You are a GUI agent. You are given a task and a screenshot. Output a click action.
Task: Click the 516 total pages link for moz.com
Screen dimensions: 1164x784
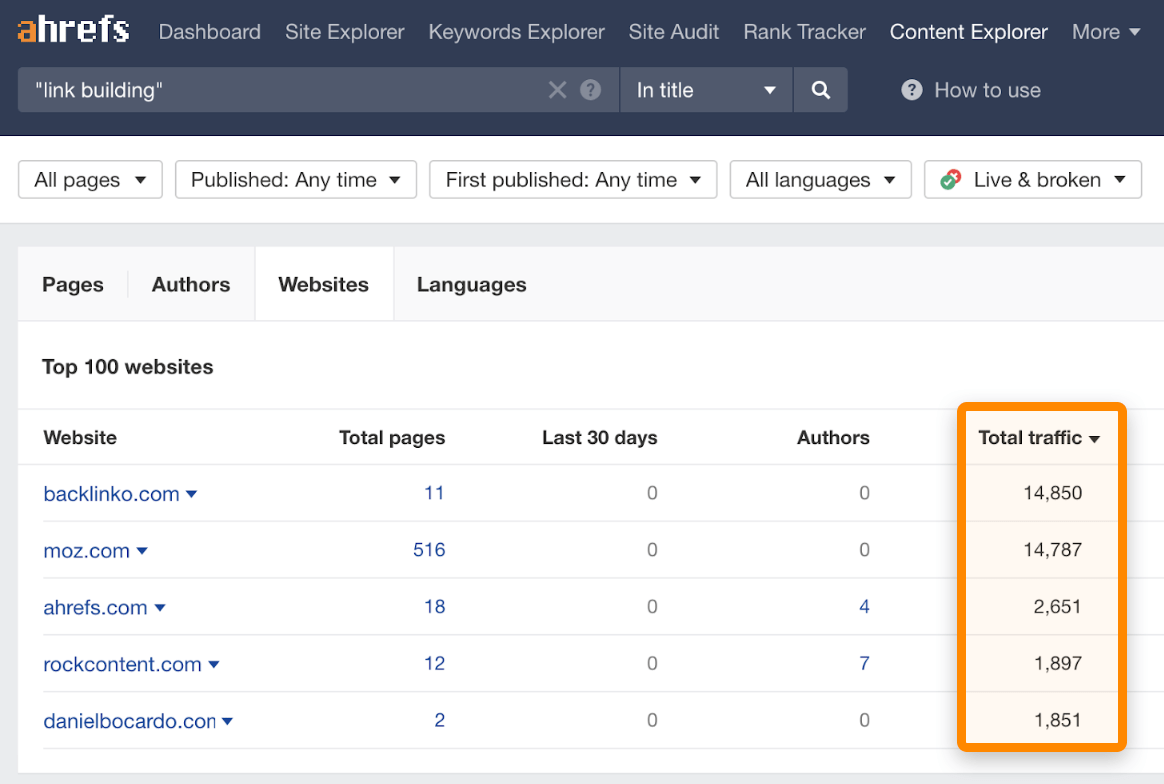(x=429, y=550)
